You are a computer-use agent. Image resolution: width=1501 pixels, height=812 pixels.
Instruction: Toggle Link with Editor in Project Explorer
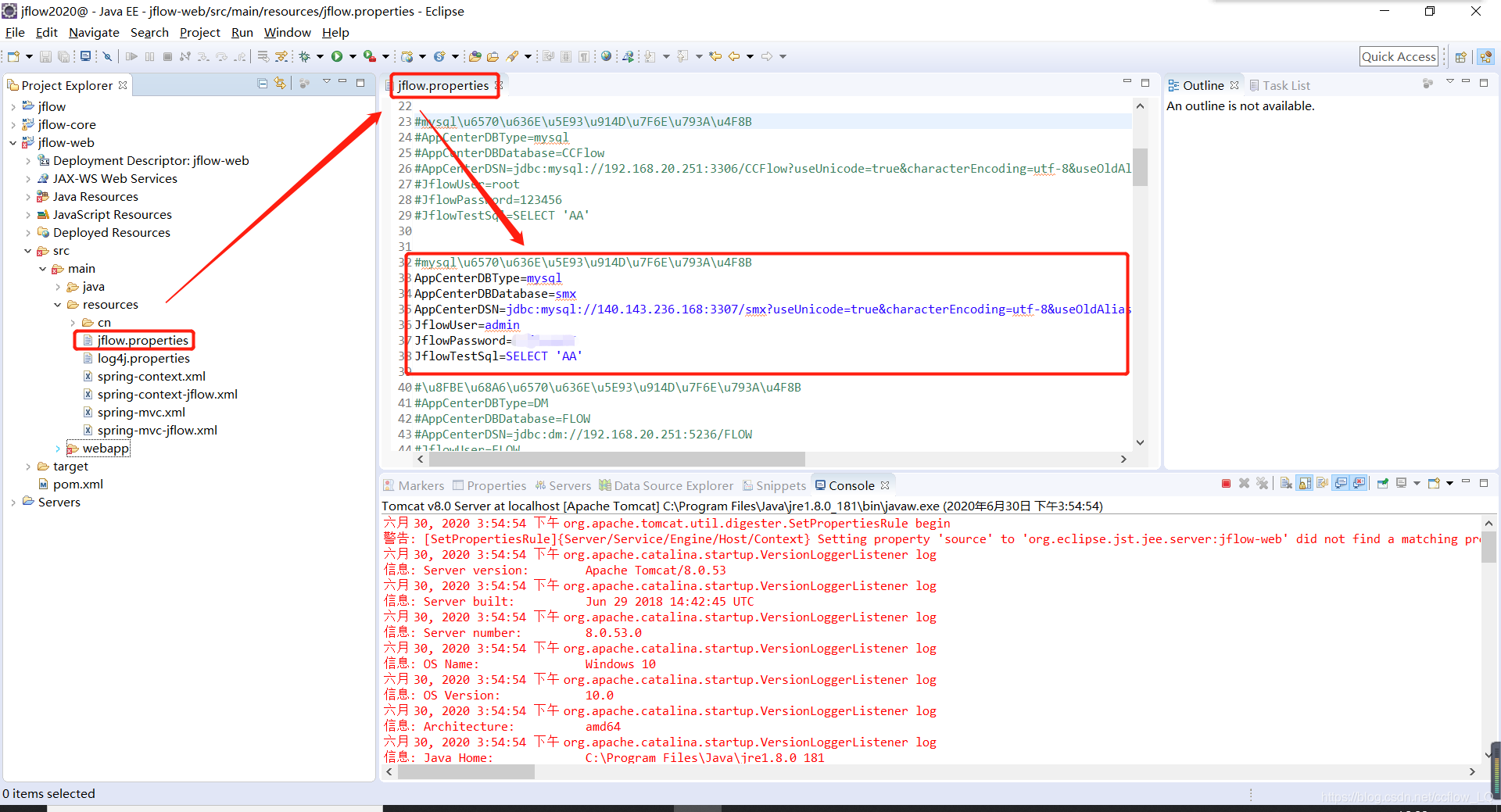click(x=281, y=84)
